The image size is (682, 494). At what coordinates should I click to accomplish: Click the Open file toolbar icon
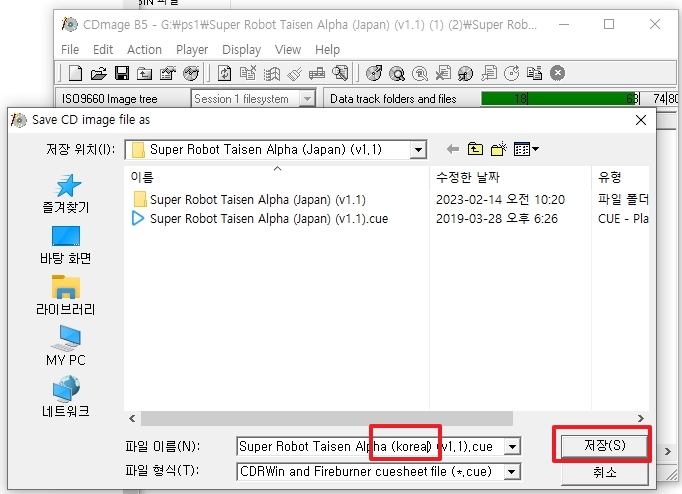click(x=99, y=73)
